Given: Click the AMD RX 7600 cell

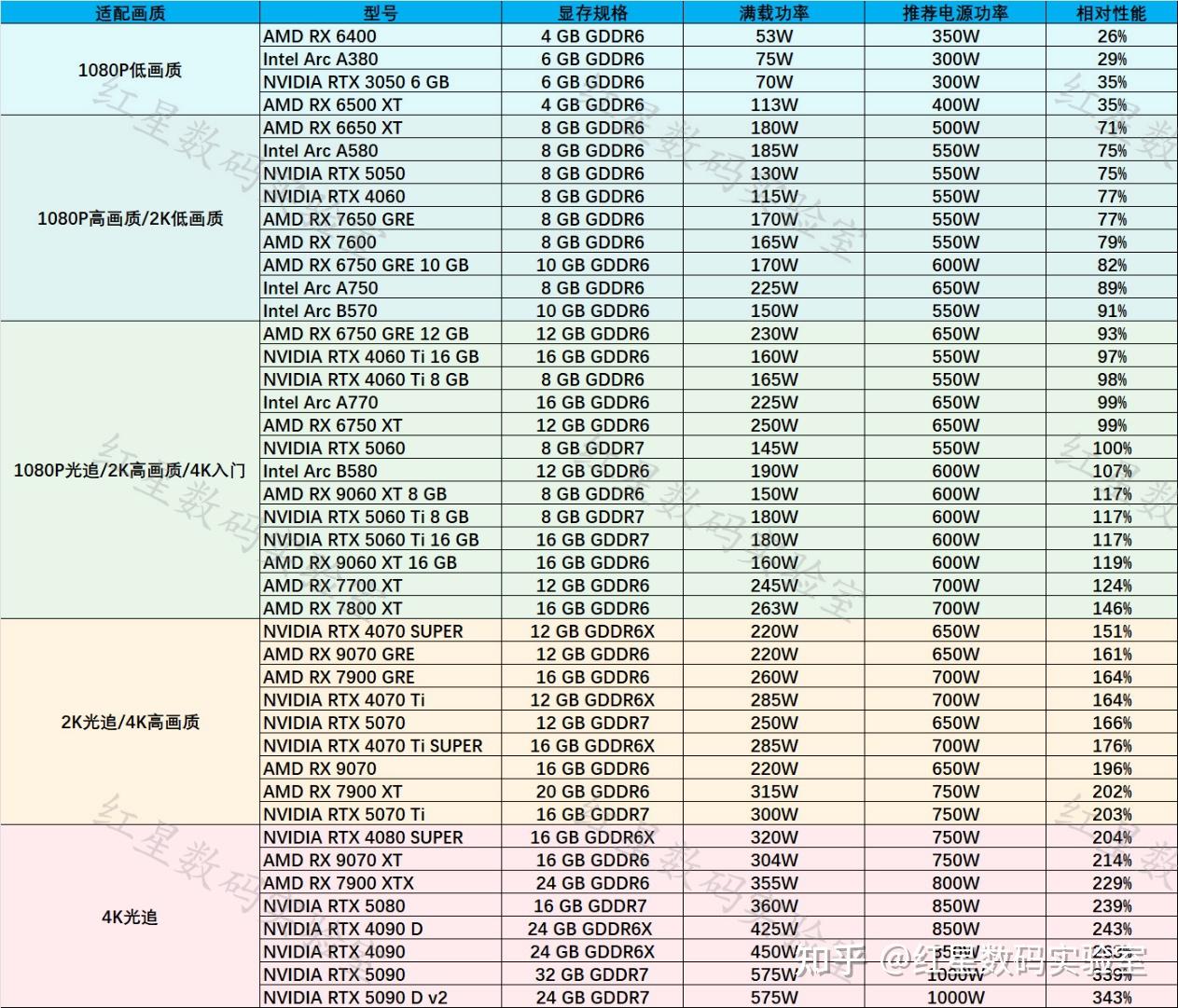Looking at the screenshot, I should (x=381, y=242).
